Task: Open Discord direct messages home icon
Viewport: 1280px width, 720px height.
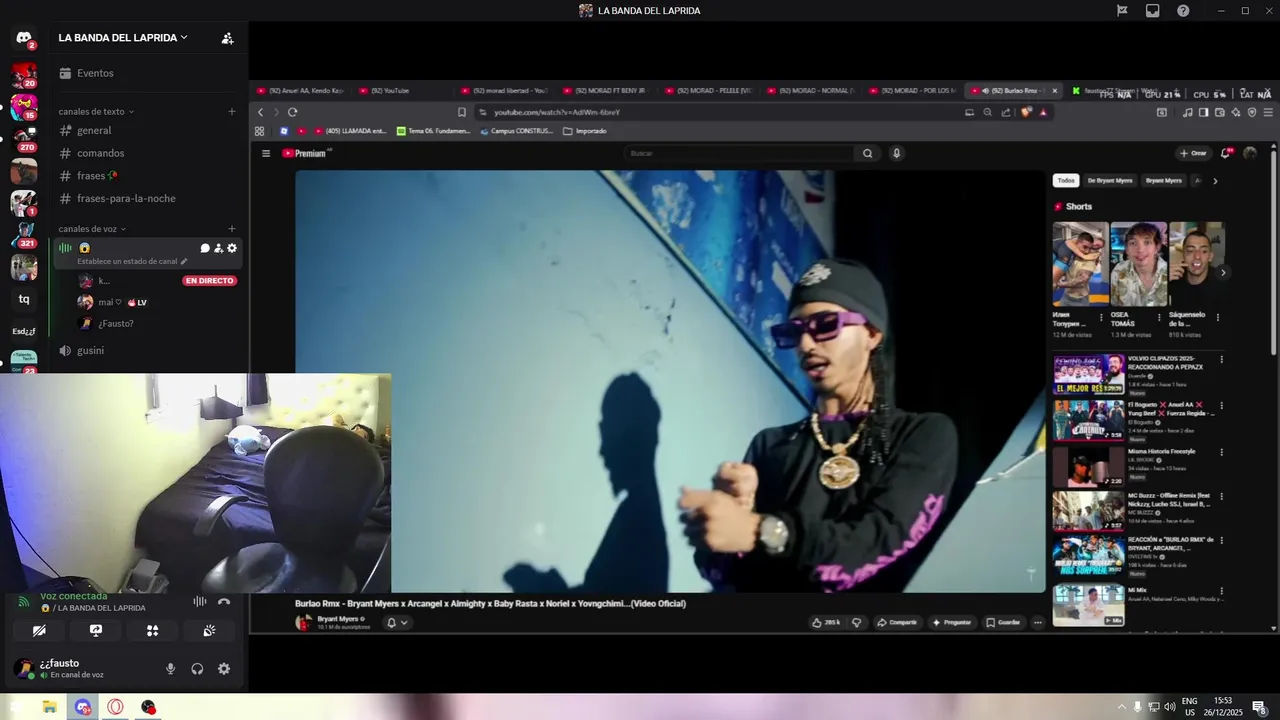Action: coord(24,38)
